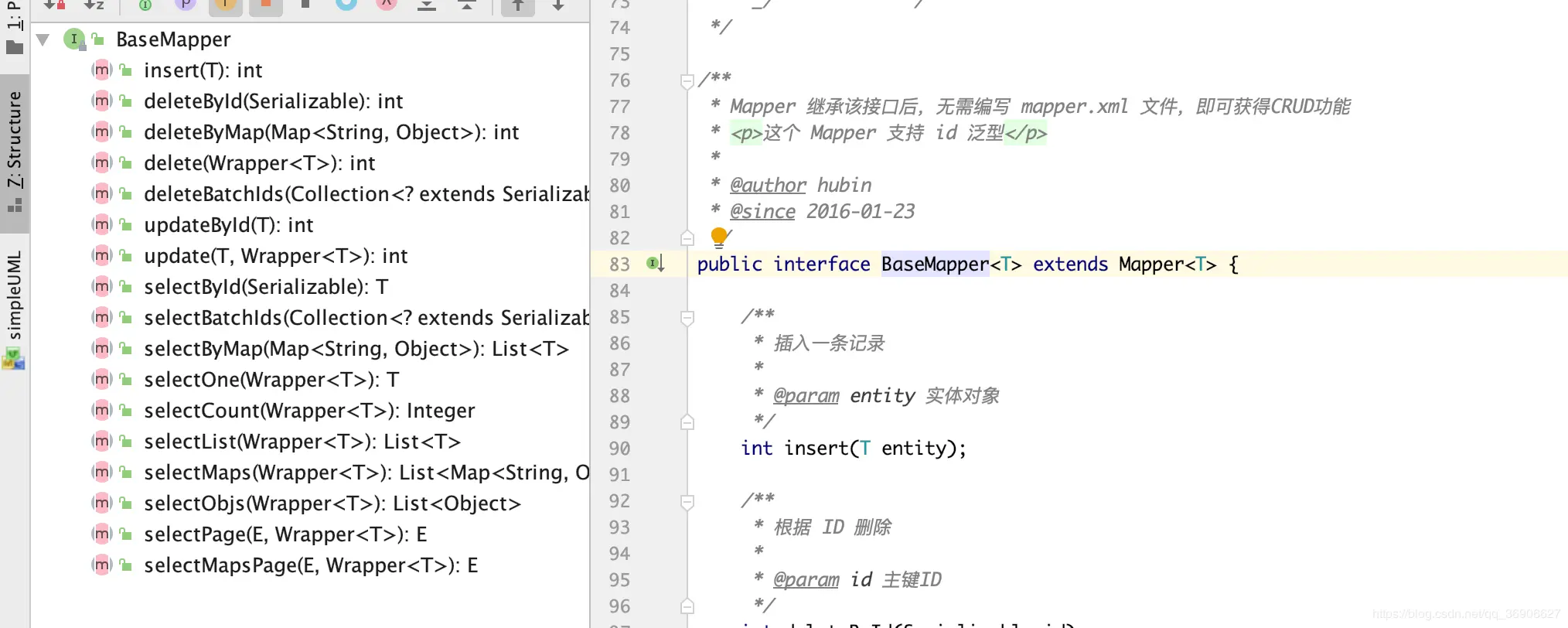
Task: Toggle the purple Show Properties toolbar icon
Action: point(185,4)
